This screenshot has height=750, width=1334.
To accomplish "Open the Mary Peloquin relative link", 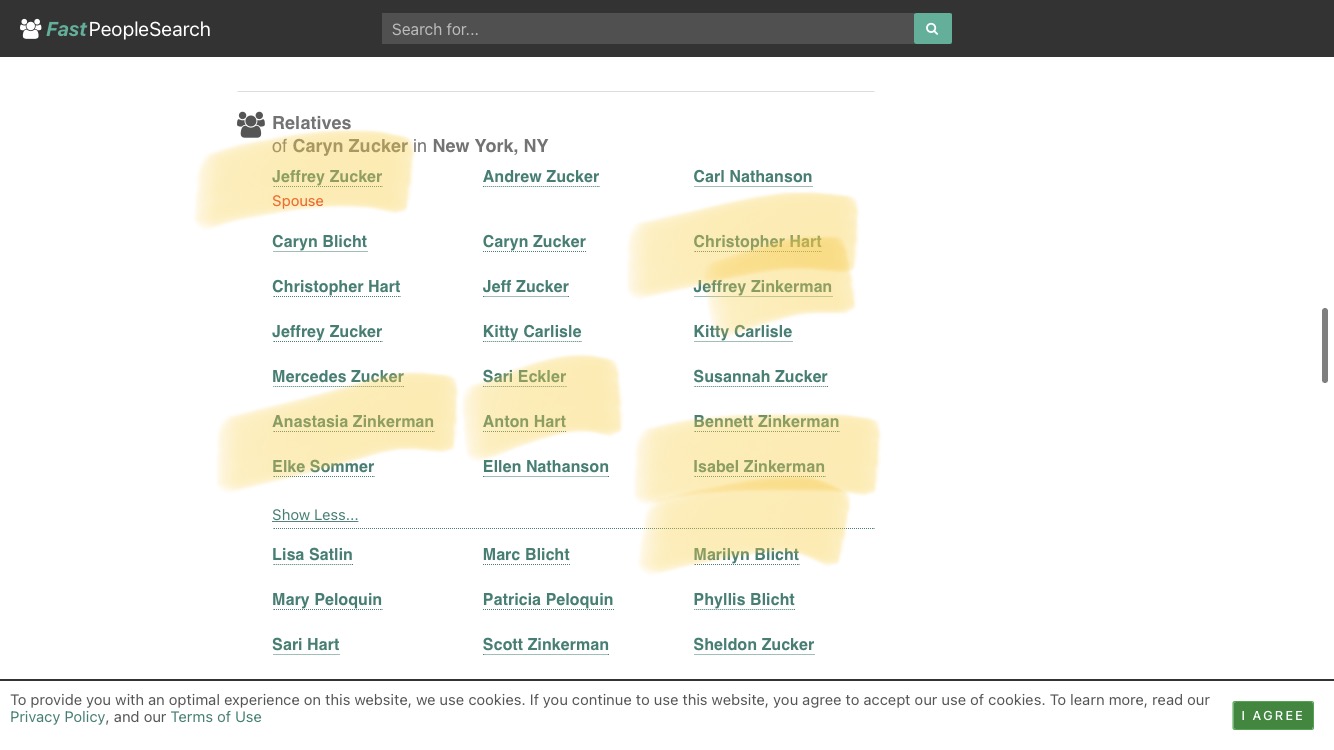I will tap(327, 600).
